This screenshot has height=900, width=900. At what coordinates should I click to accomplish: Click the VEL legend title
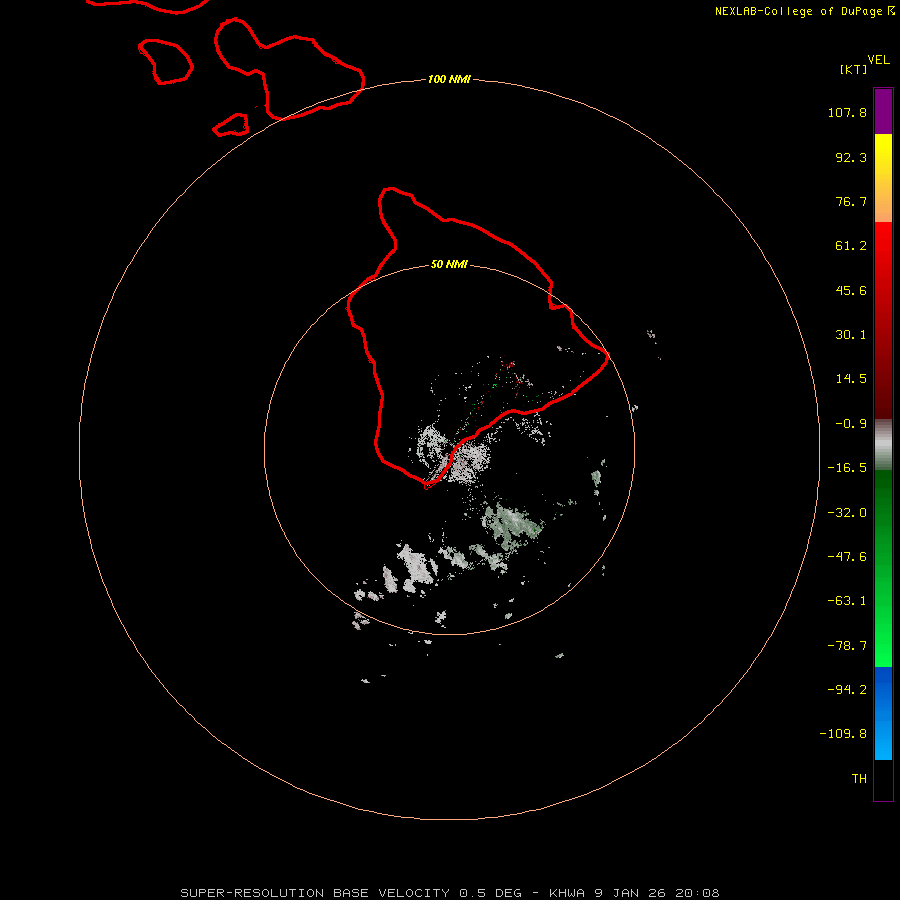(878, 60)
